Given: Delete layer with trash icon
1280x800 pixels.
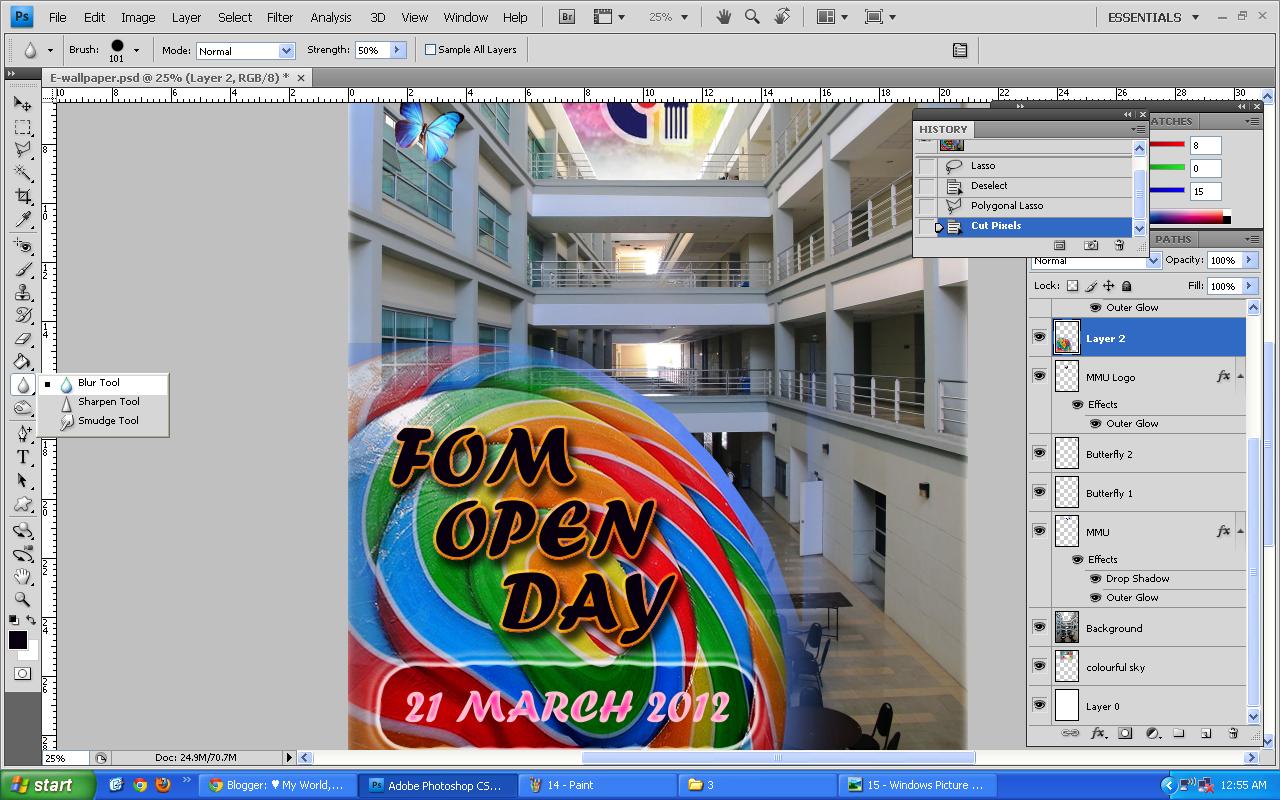Looking at the screenshot, I should (x=1233, y=733).
